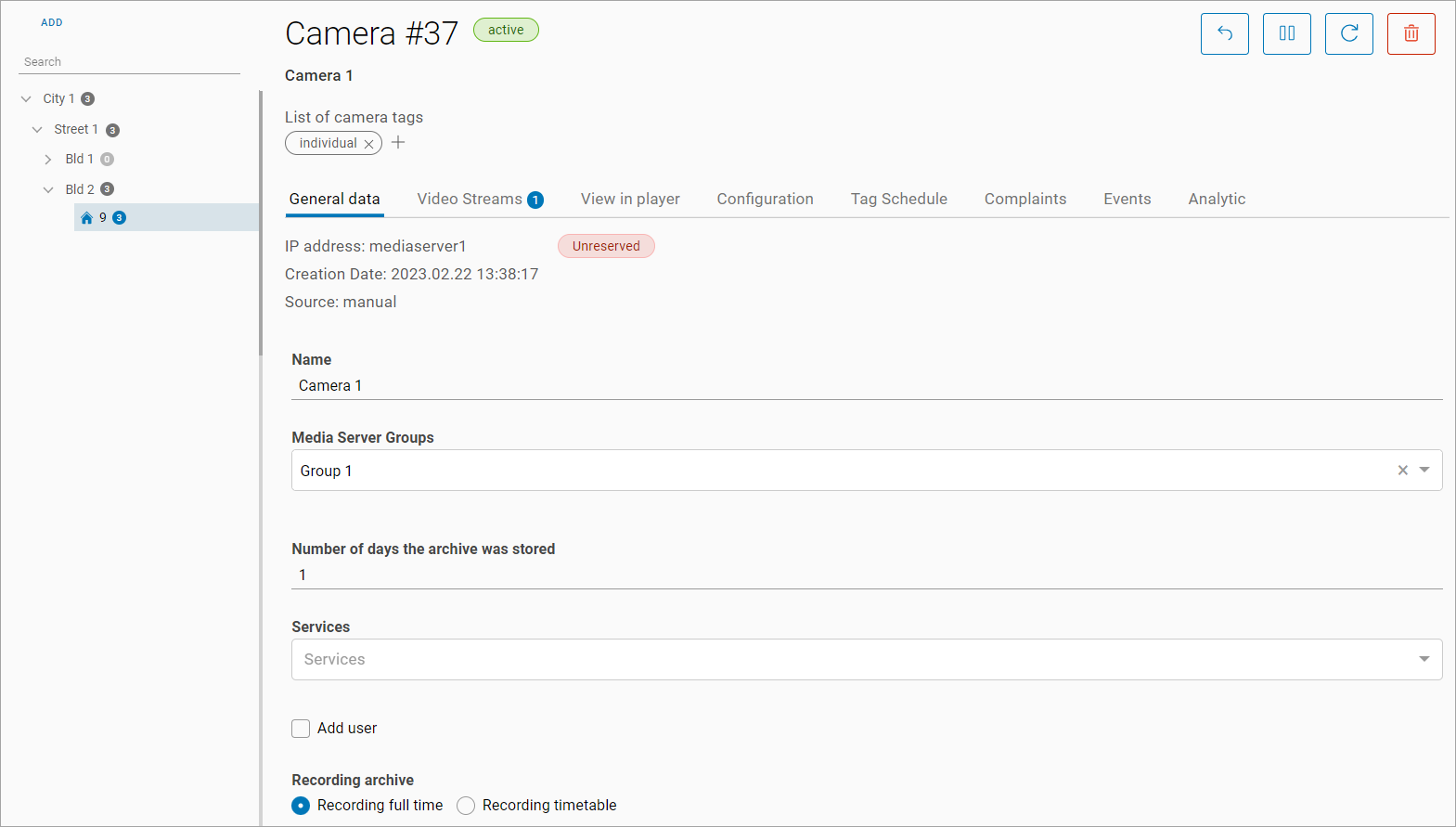Click the ADD button in sidebar
The height and width of the screenshot is (827, 1456).
pos(52,22)
